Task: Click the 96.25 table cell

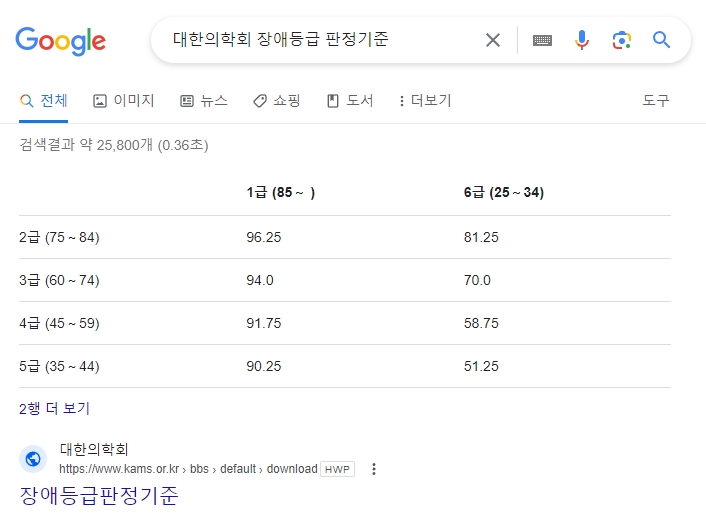Action: (263, 237)
